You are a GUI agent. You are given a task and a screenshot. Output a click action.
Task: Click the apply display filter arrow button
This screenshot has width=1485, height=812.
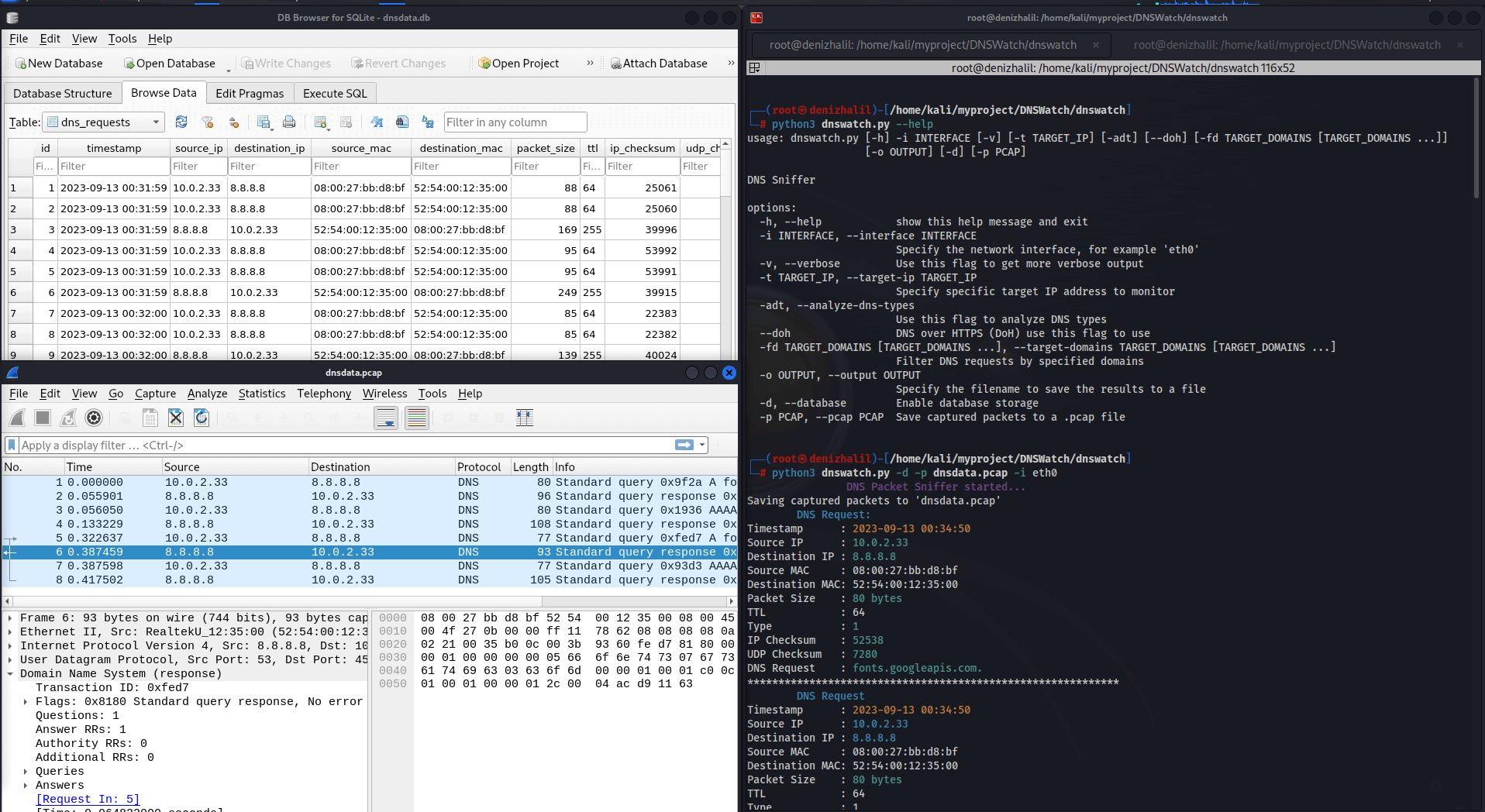coord(684,445)
